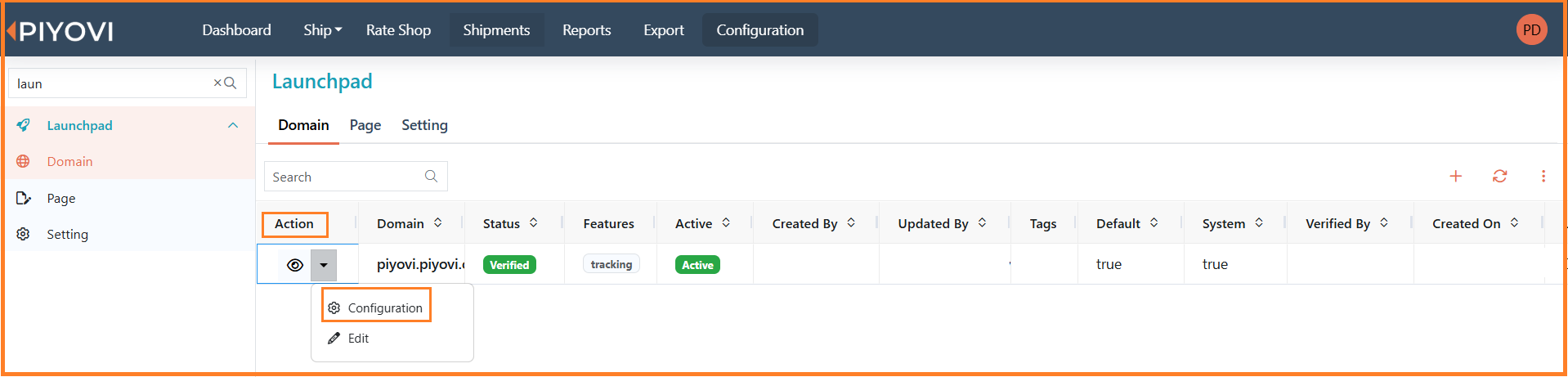Click the Action column header

coord(294,223)
